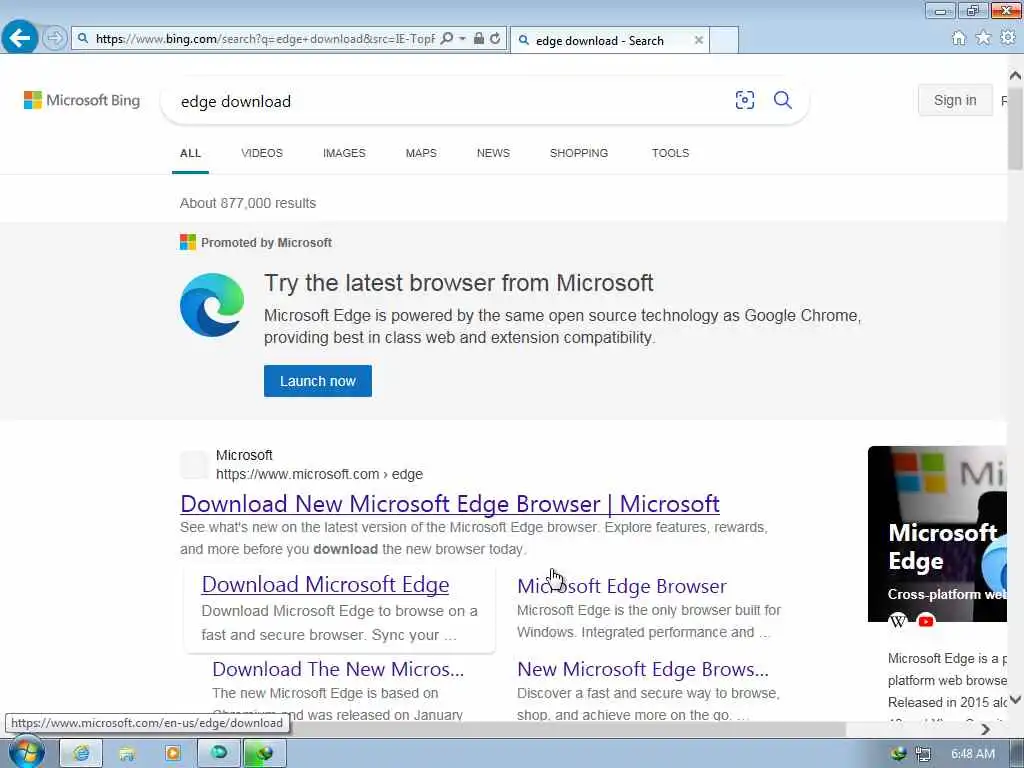Open Internet Explorer from the taskbar

(81, 754)
